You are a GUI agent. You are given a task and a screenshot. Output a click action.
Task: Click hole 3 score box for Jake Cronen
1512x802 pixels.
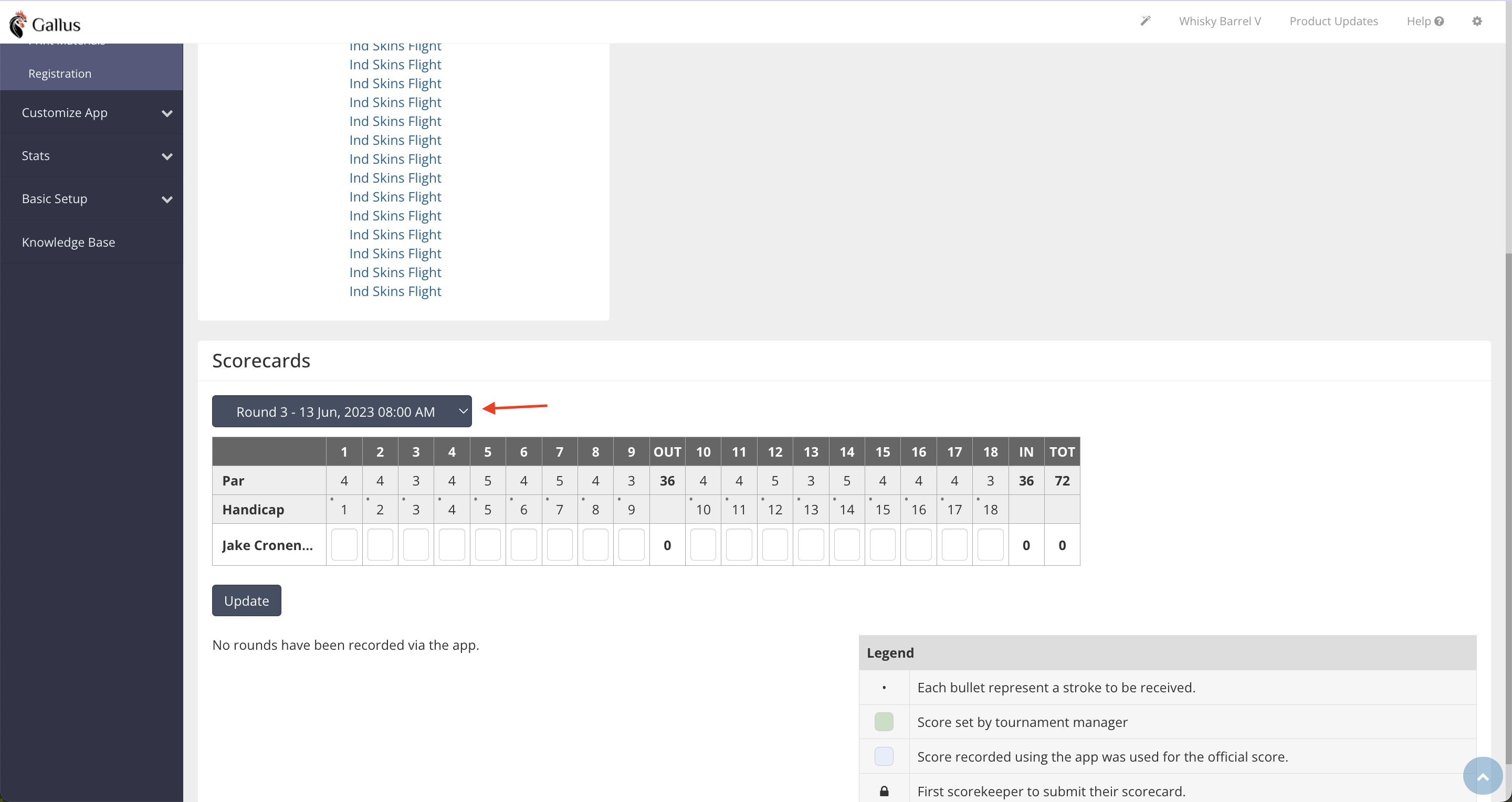(x=416, y=544)
